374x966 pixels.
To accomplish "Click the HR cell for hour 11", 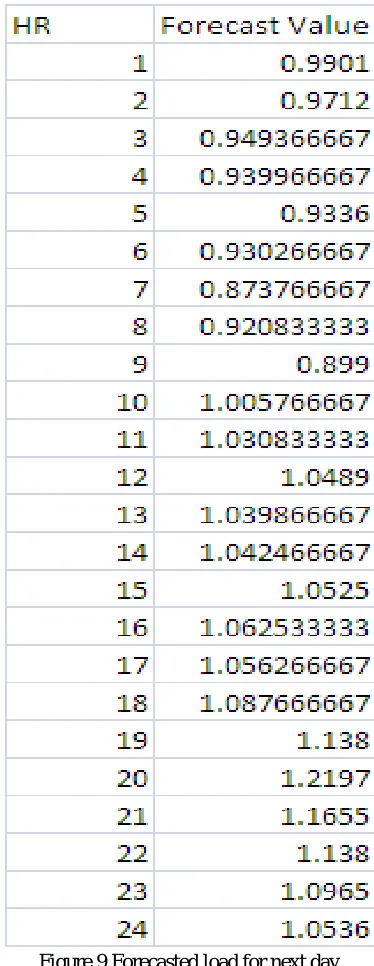I will click(80, 439).
